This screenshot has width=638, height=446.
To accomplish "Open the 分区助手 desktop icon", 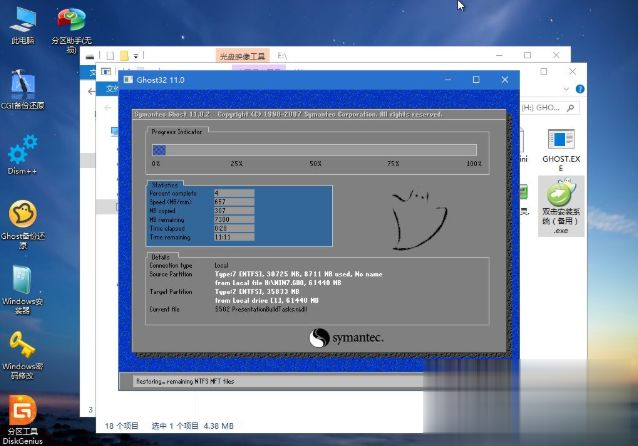I will tap(72, 29).
